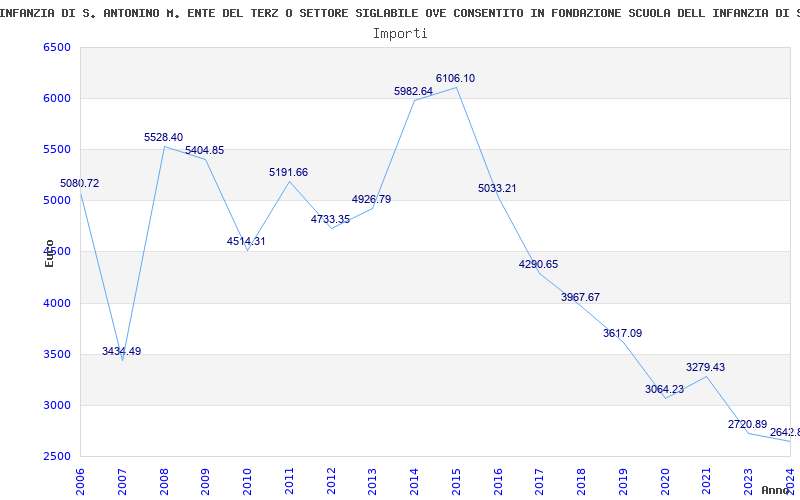Click the 4290.65 data label
The width and height of the screenshot is (800, 500).
[538, 264]
